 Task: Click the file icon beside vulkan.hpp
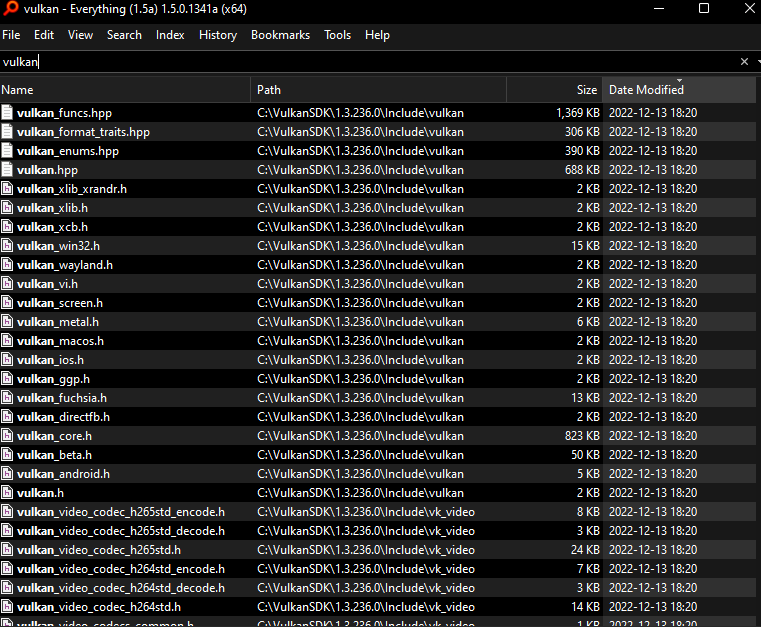coord(7,169)
